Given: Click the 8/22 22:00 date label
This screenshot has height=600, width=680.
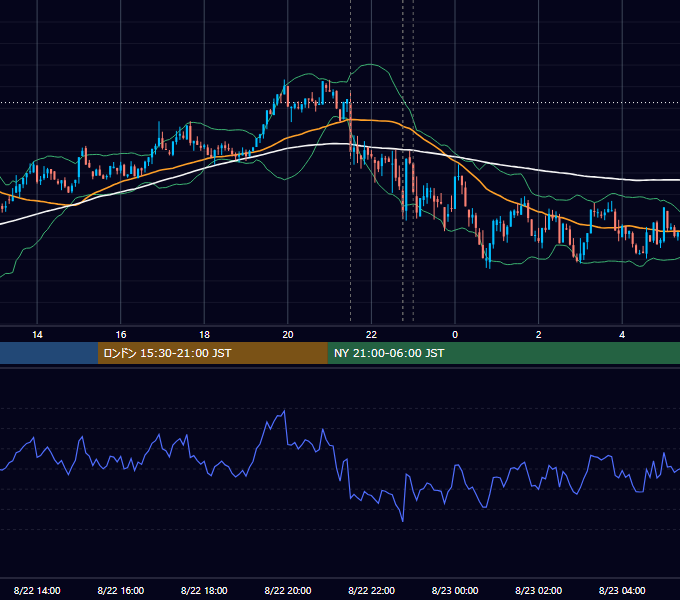Looking at the screenshot, I should 372,590.
